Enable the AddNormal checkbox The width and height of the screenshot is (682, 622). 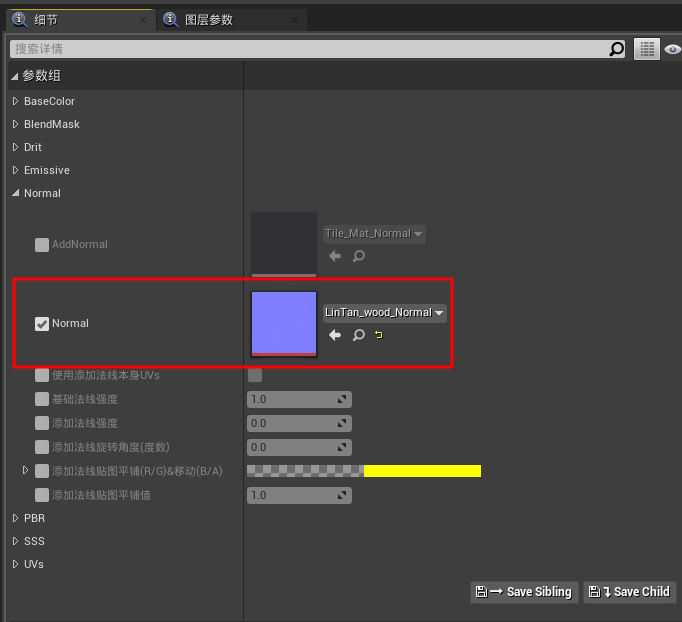[42, 244]
